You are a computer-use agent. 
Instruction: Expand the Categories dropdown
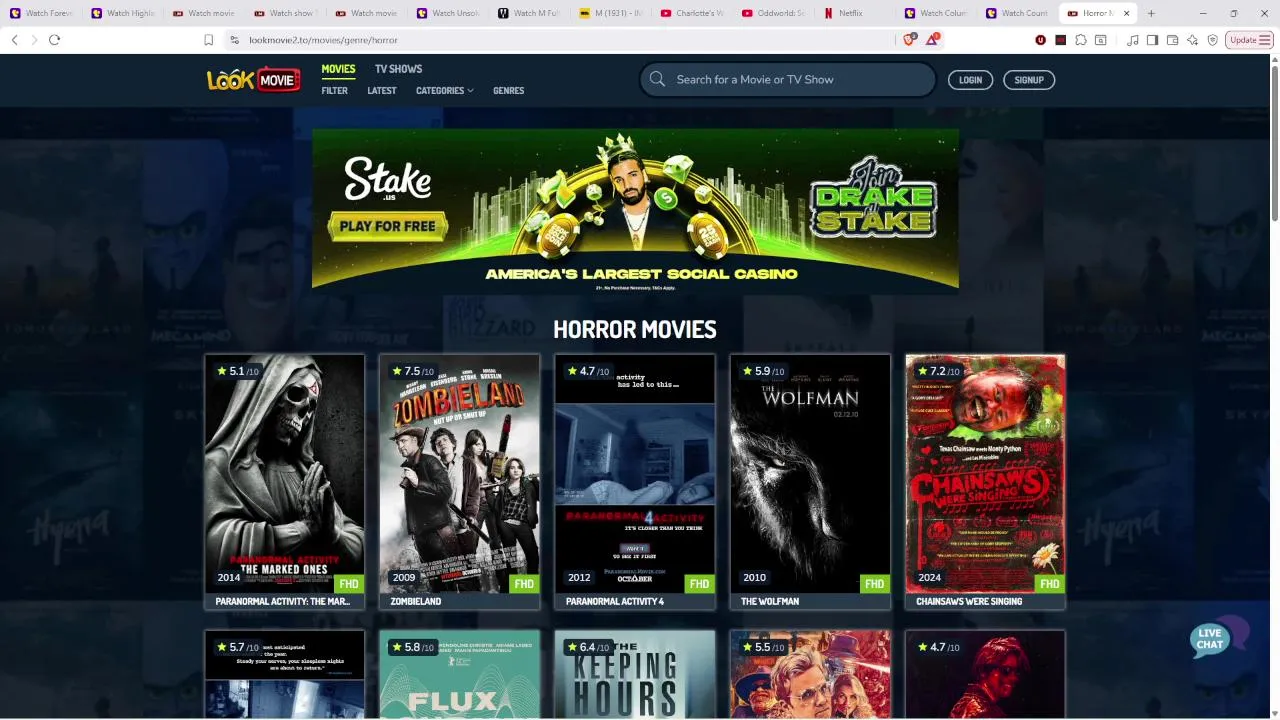(x=444, y=91)
